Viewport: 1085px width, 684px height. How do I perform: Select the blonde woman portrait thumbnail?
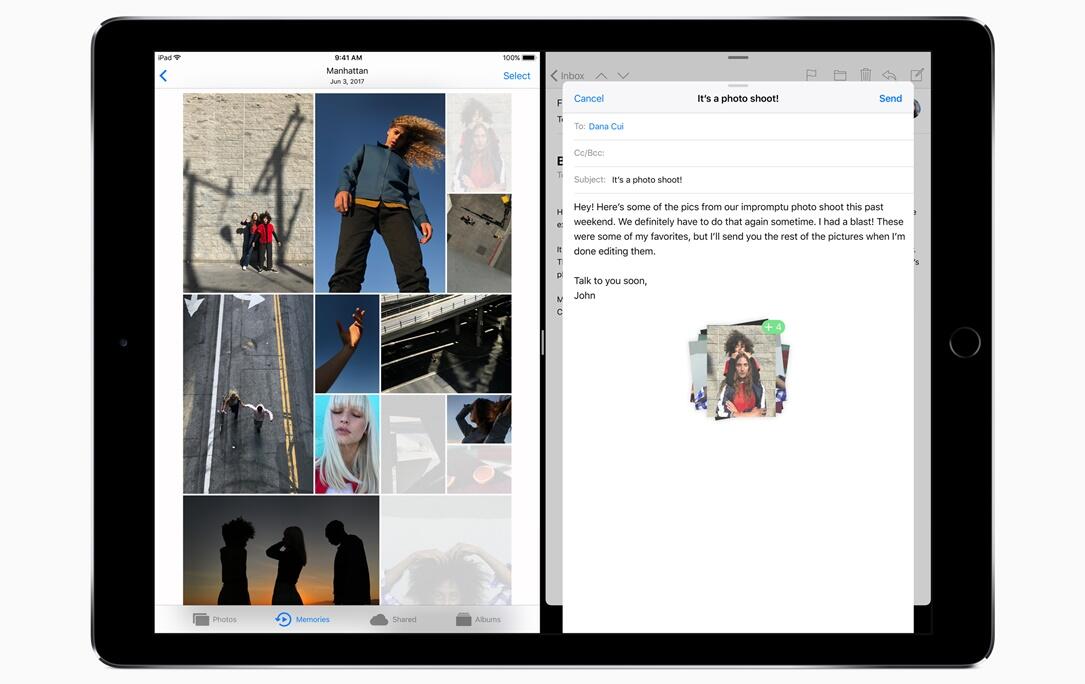(347, 444)
